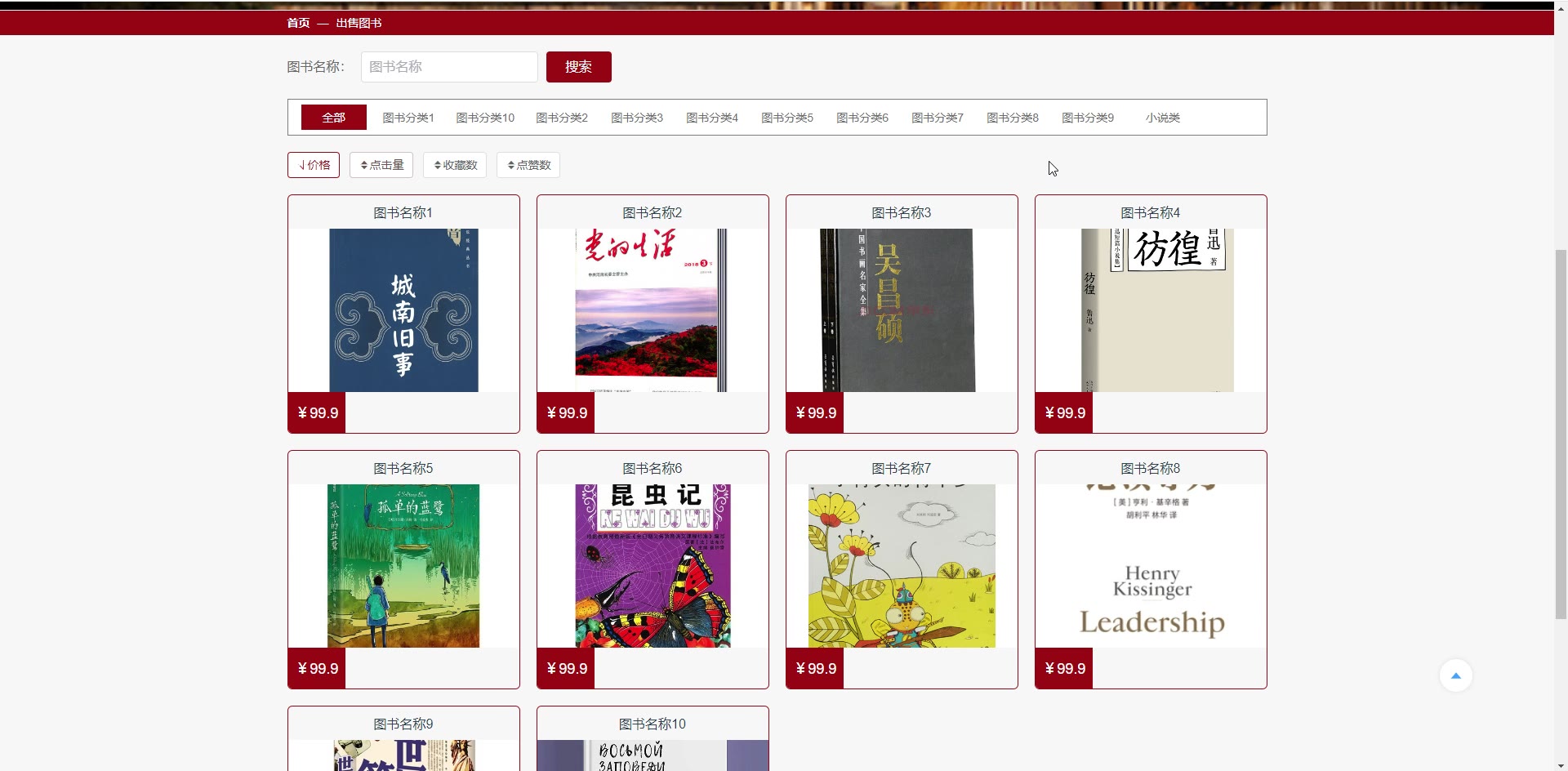Screen dimensions: 1568x771
Task: Sort books by 点赞数
Action: coord(528,165)
